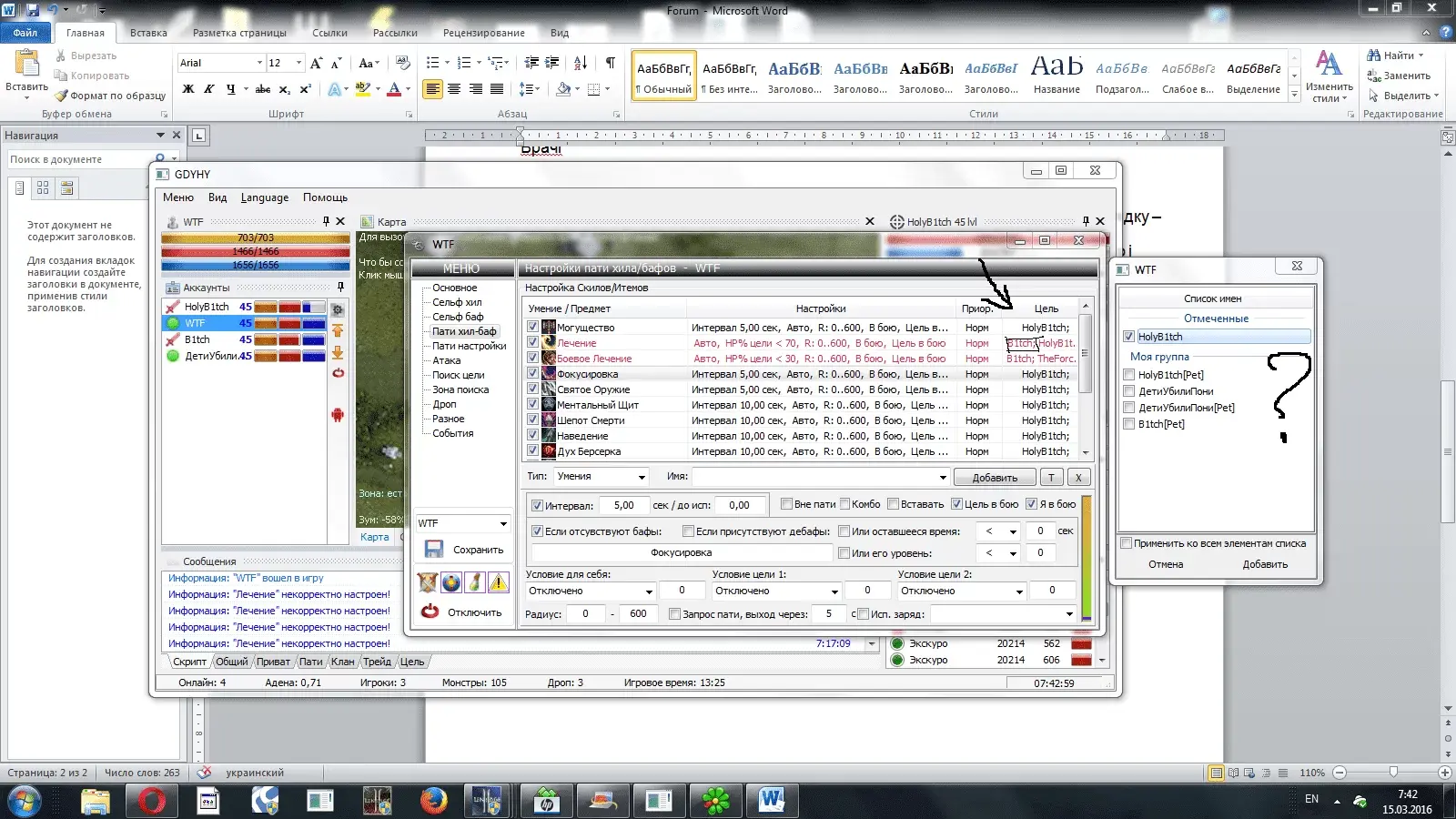Center-align paragraph in Word ribbon
1456x819 pixels.
[453, 89]
